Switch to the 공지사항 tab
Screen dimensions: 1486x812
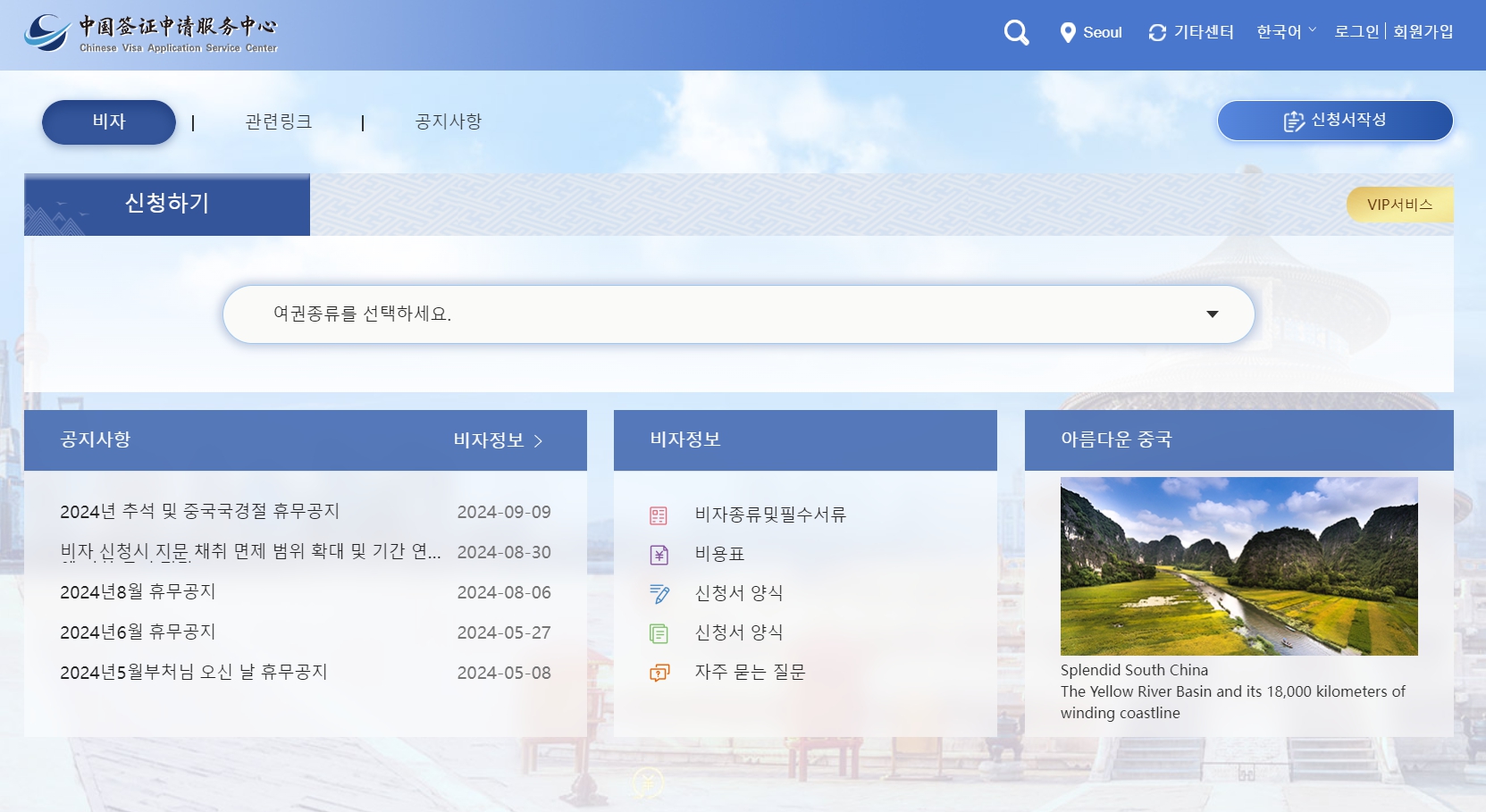pyautogui.click(x=447, y=121)
